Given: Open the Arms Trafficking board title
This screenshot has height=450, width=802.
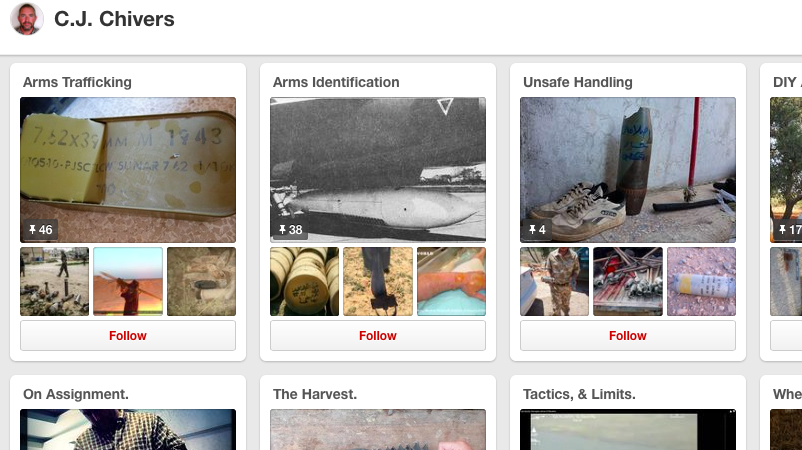Looking at the screenshot, I should [77, 82].
